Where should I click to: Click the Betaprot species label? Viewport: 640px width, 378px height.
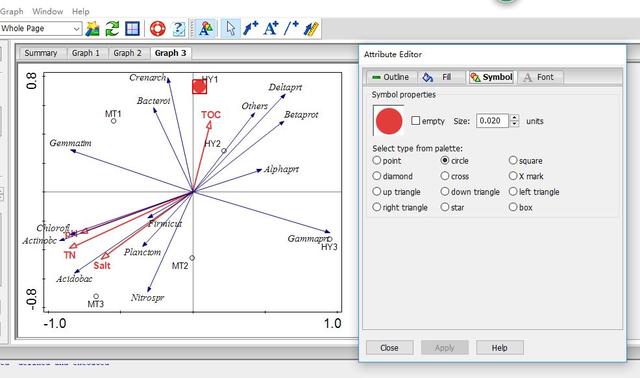coord(301,115)
